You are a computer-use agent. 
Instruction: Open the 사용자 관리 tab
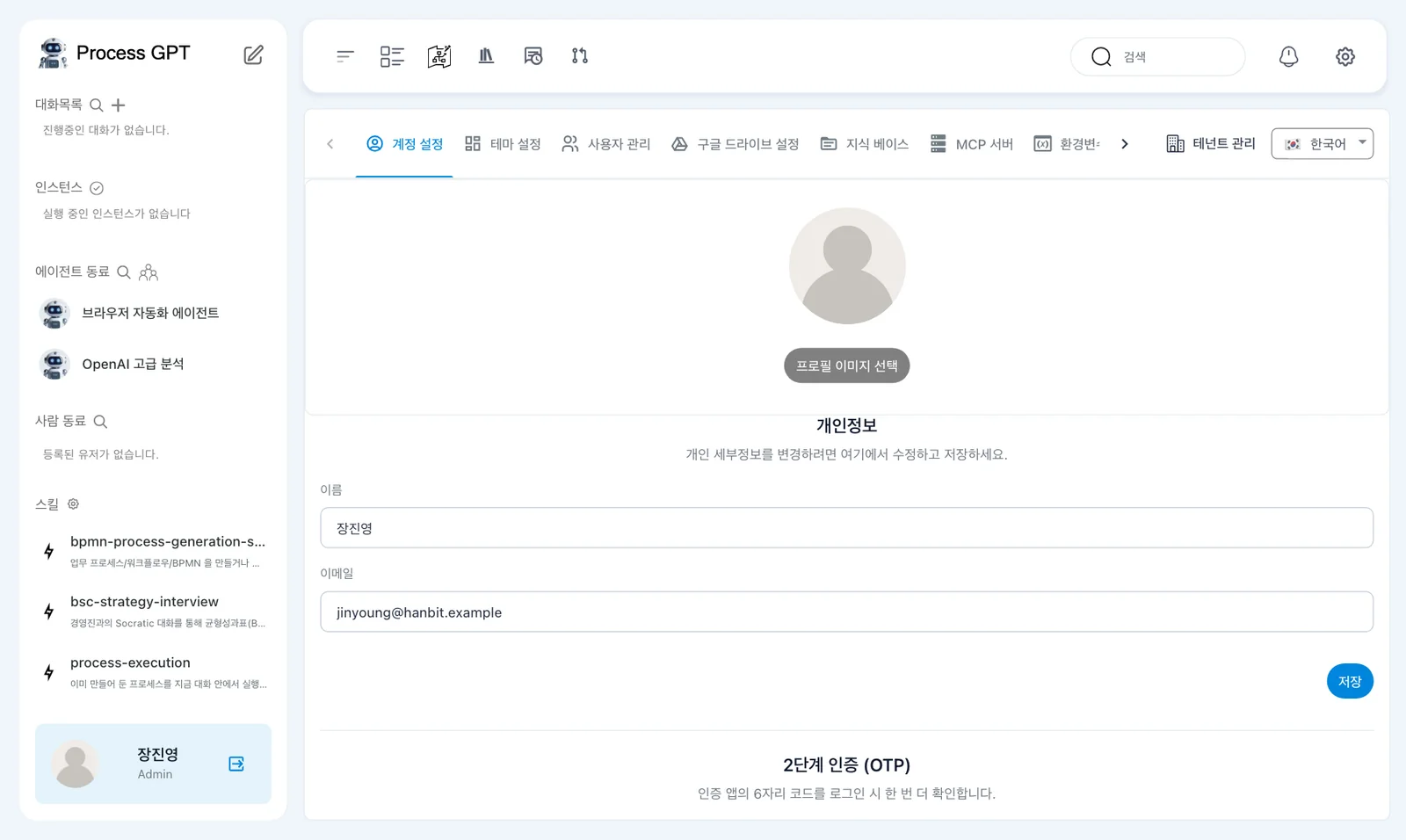click(x=606, y=144)
